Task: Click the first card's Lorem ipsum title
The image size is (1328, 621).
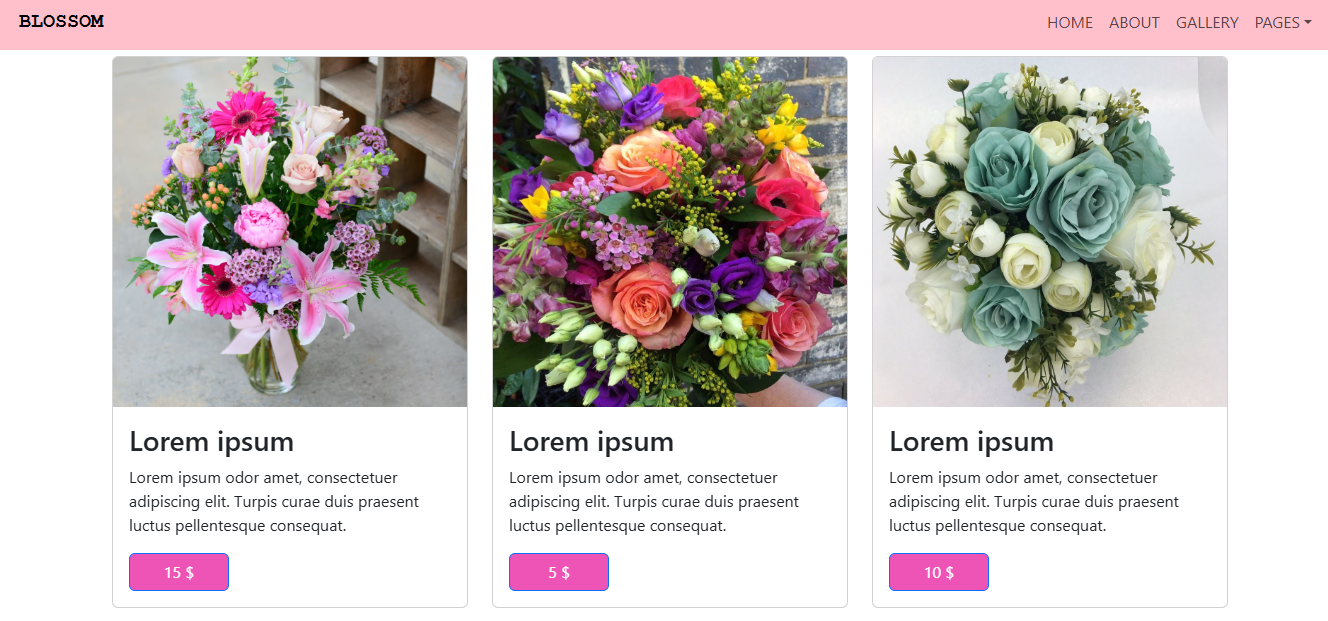Action: (x=212, y=441)
